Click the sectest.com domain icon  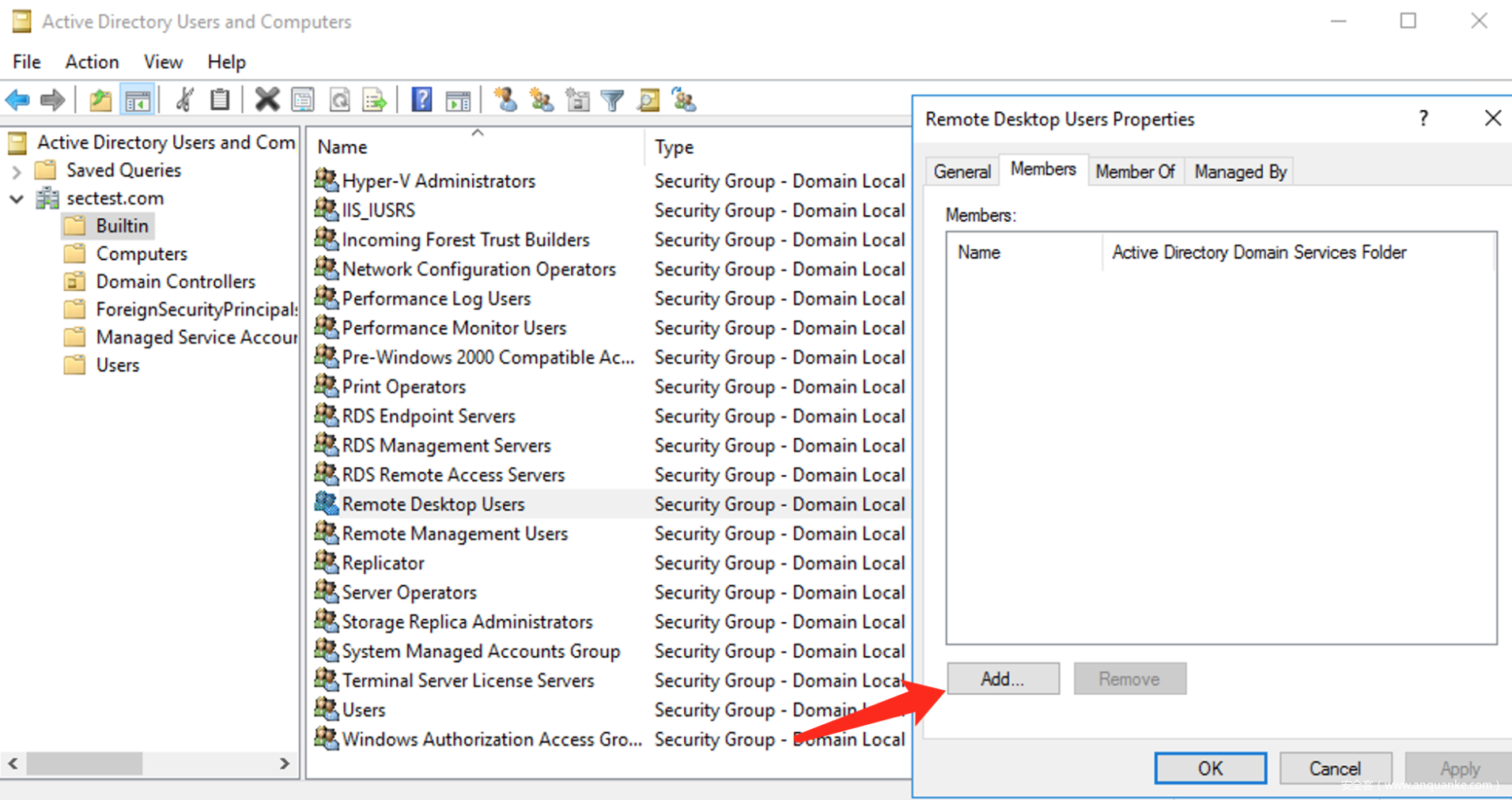47,198
